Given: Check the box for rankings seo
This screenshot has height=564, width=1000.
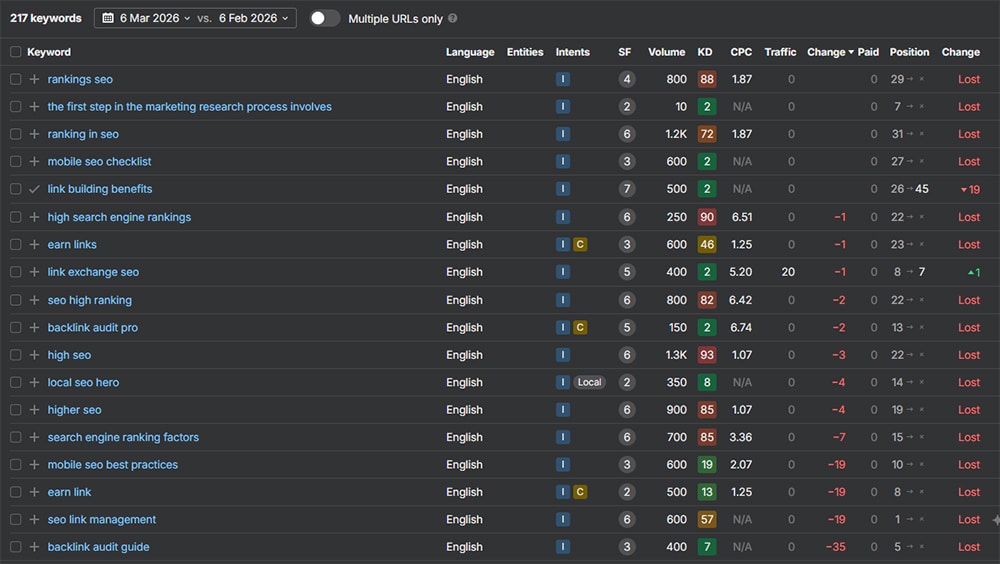Looking at the screenshot, I should [15, 79].
